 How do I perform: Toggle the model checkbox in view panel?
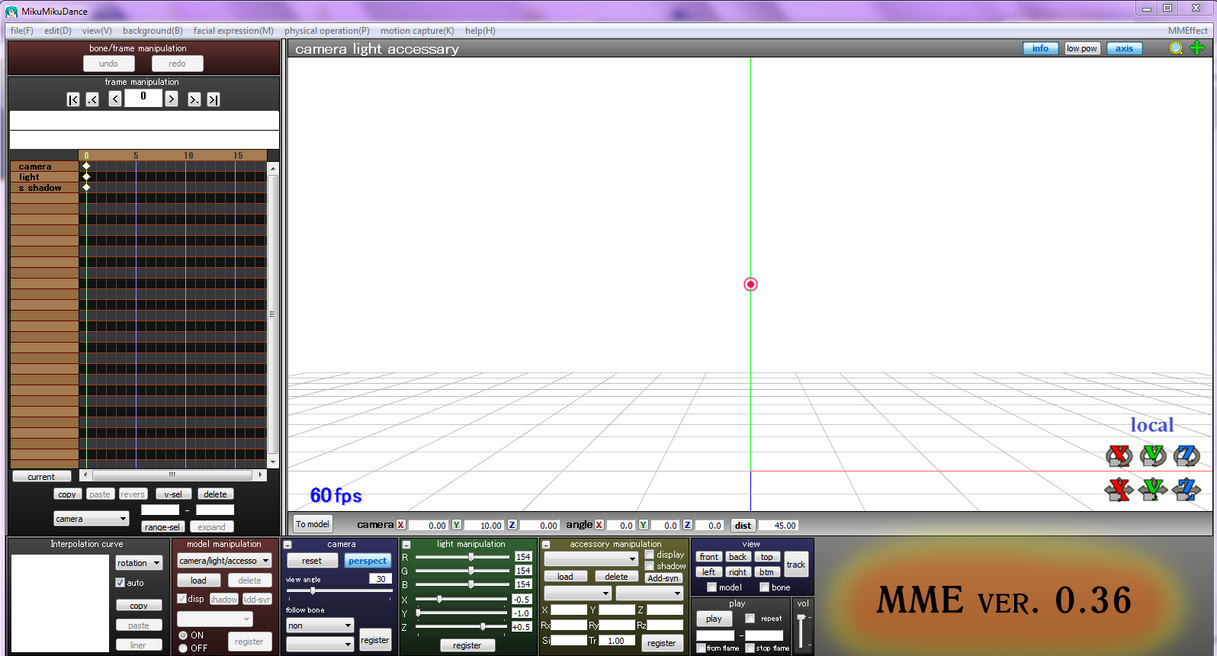(x=712, y=587)
